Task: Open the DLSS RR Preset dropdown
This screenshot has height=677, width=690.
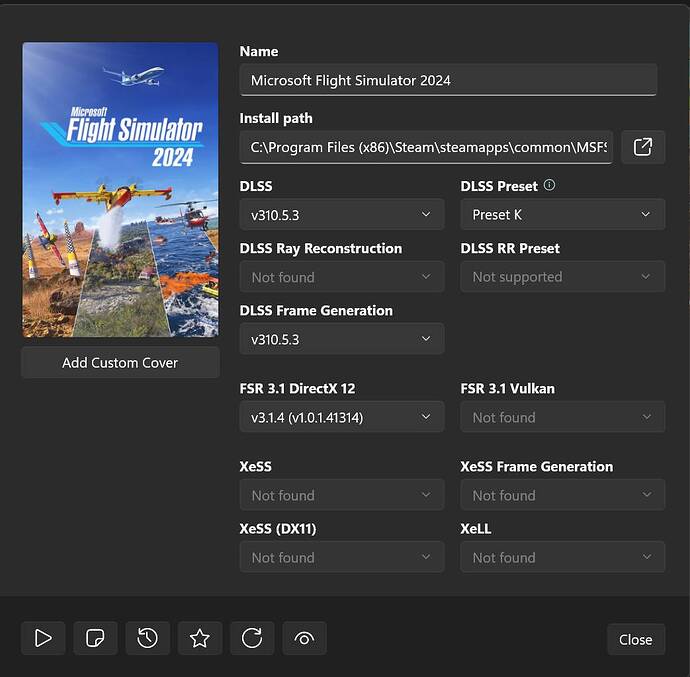Action: click(563, 277)
